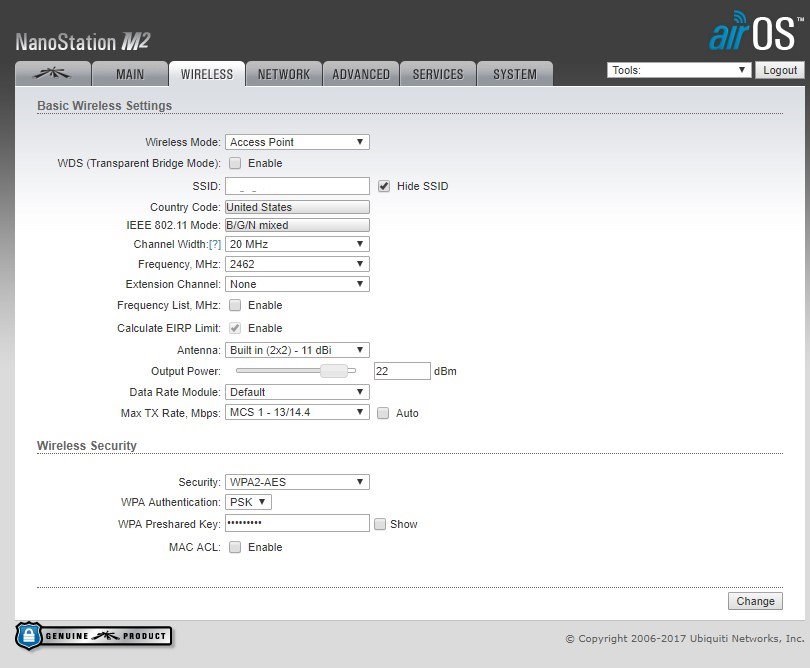This screenshot has width=810, height=668.
Task: Enable the MAC ACL checkbox
Action: [235, 547]
